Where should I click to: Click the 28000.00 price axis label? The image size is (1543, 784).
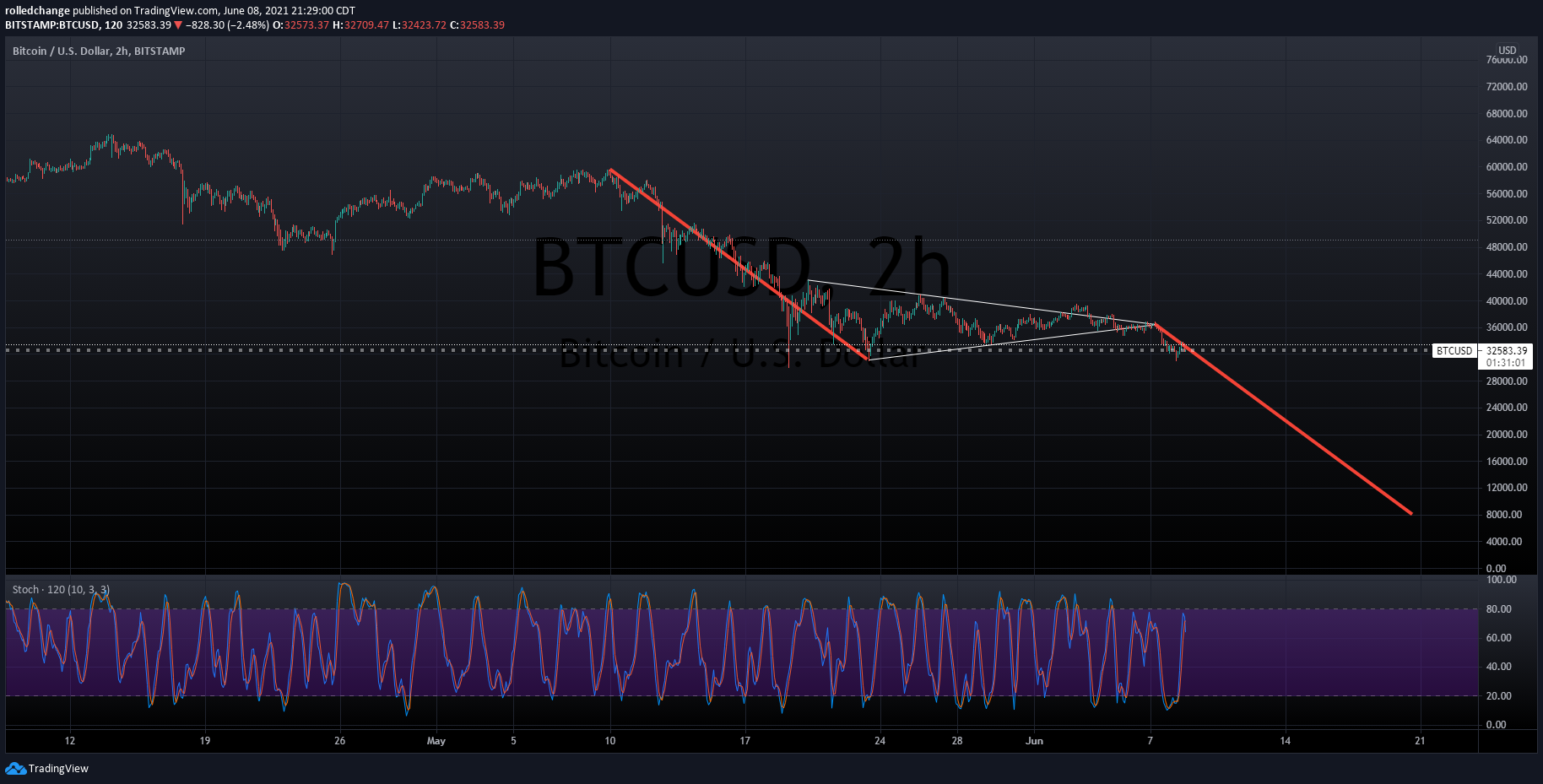1507,381
